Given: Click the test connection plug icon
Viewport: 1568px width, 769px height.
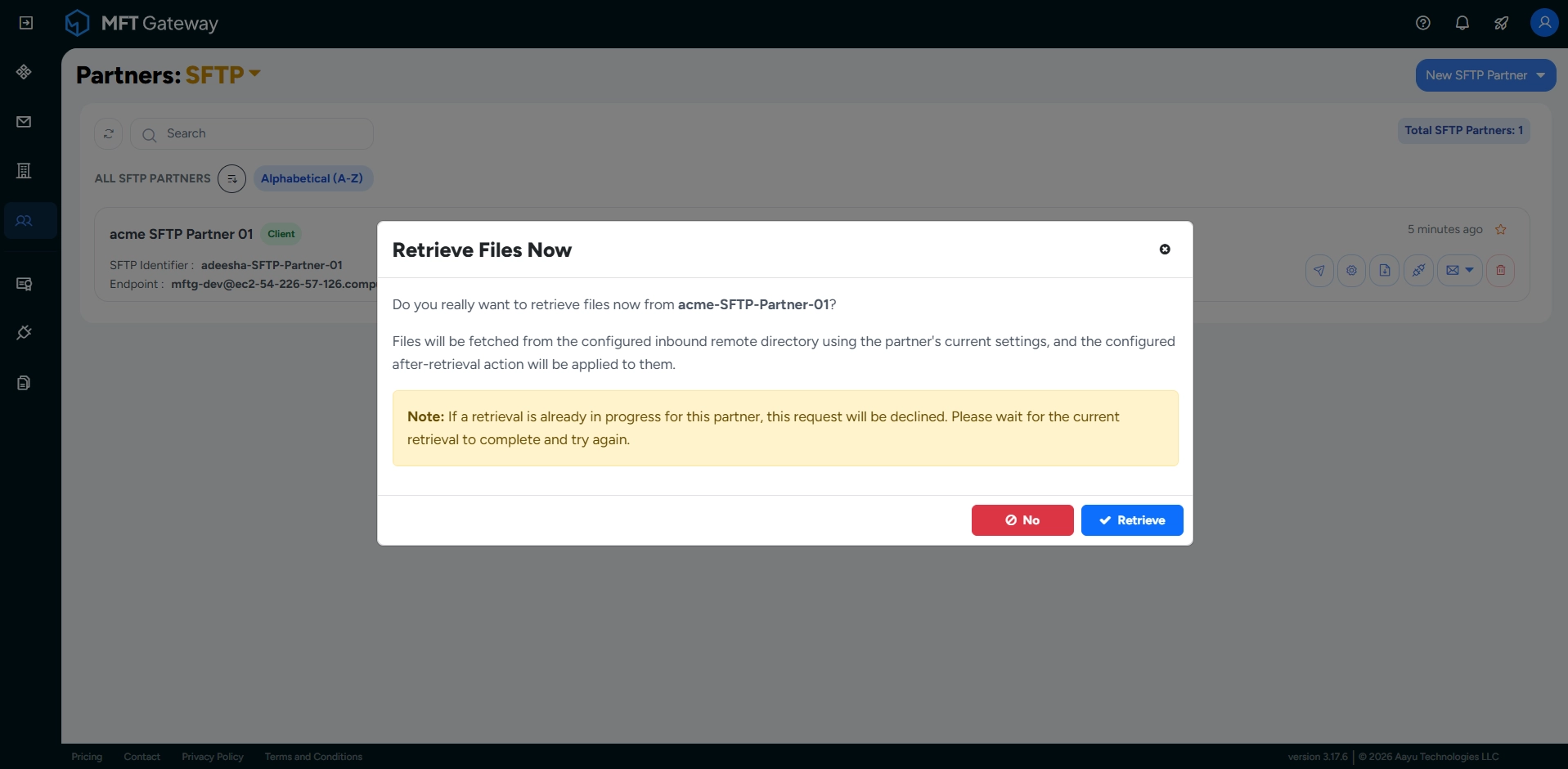Looking at the screenshot, I should [x=1418, y=270].
